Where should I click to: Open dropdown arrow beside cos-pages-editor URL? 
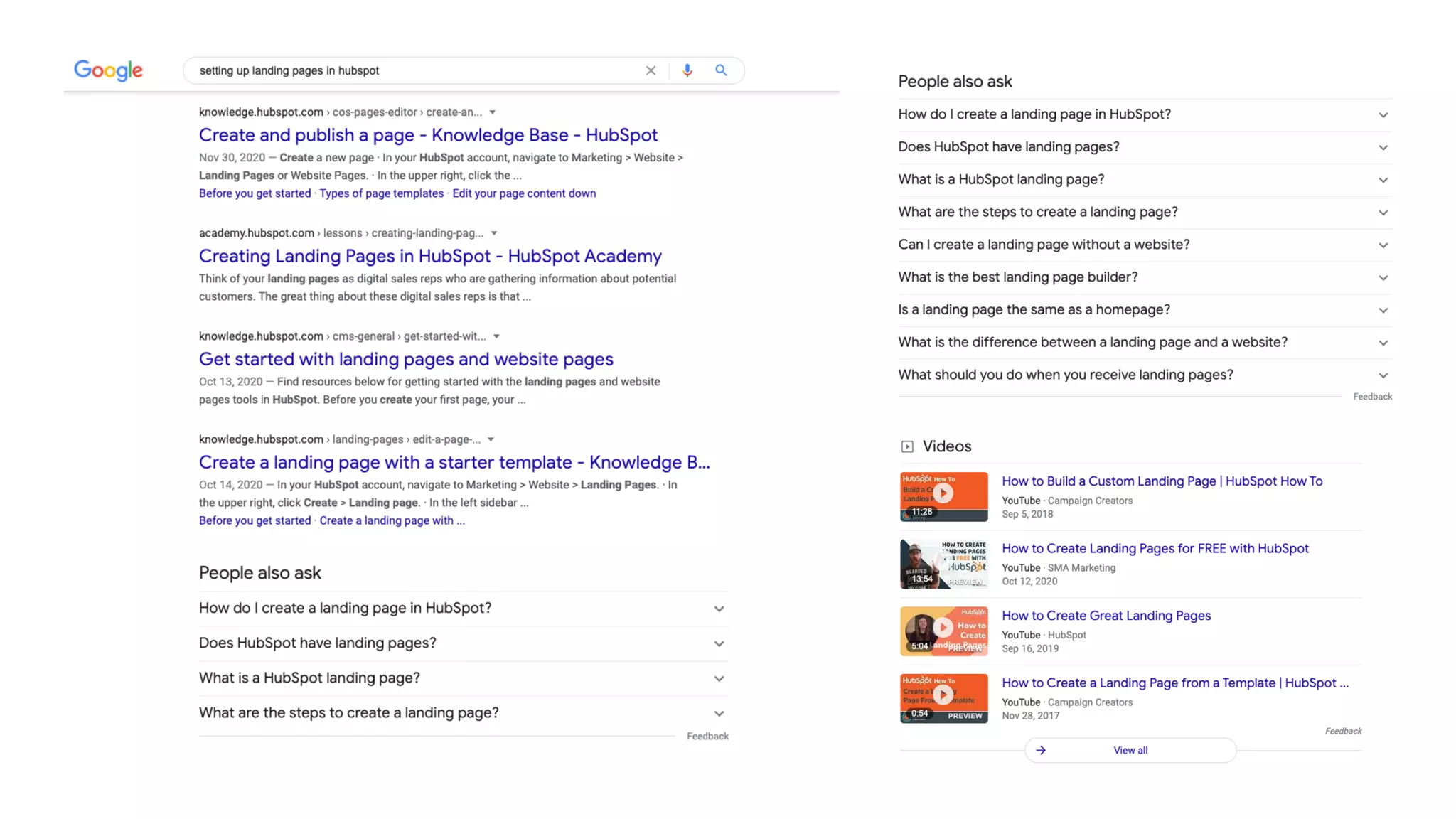[492, 112]
